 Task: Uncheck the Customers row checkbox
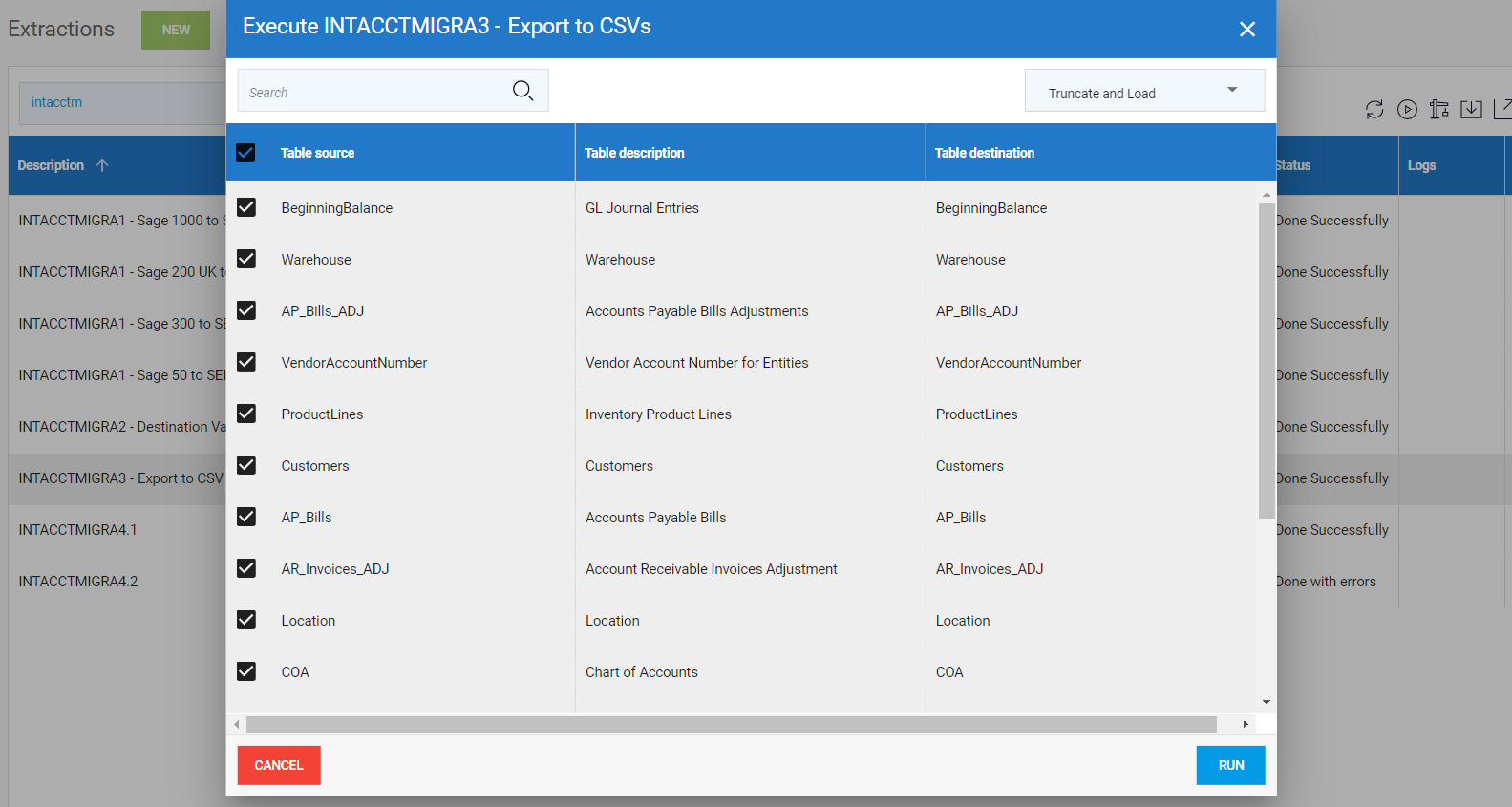pos(246,466)
